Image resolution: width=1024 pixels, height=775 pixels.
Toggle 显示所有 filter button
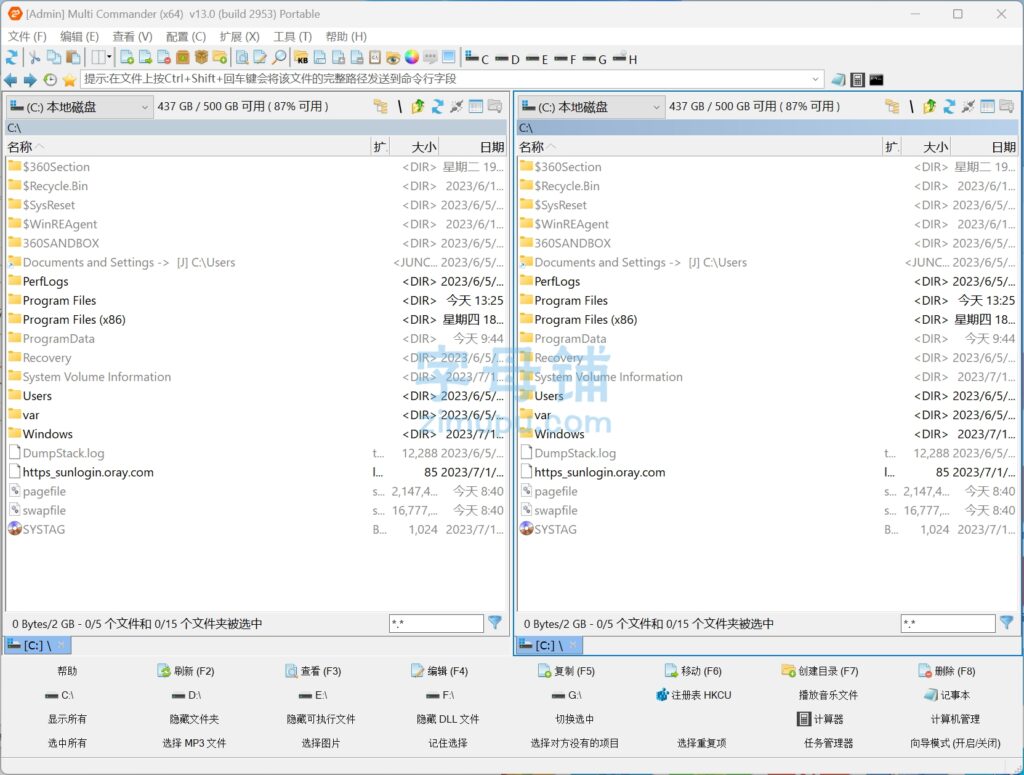point(67,719)
